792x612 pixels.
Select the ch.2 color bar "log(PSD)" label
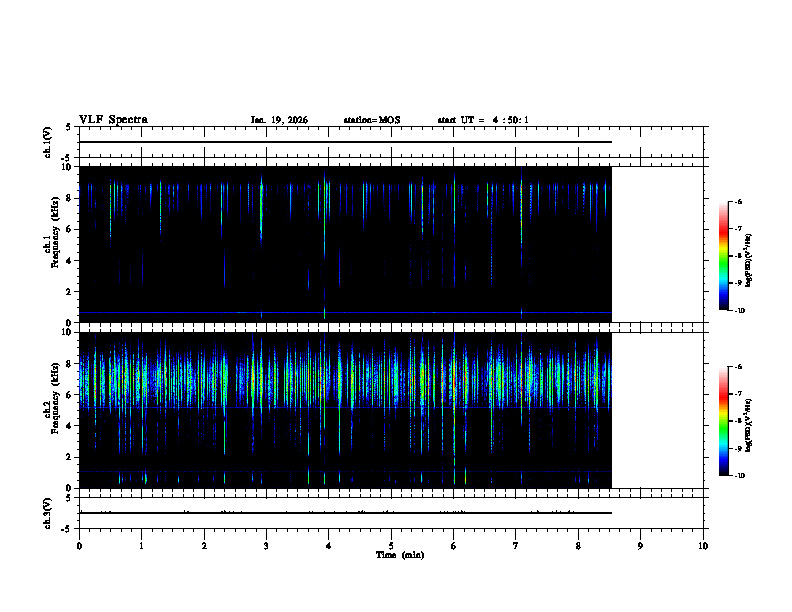click(749, 426)
